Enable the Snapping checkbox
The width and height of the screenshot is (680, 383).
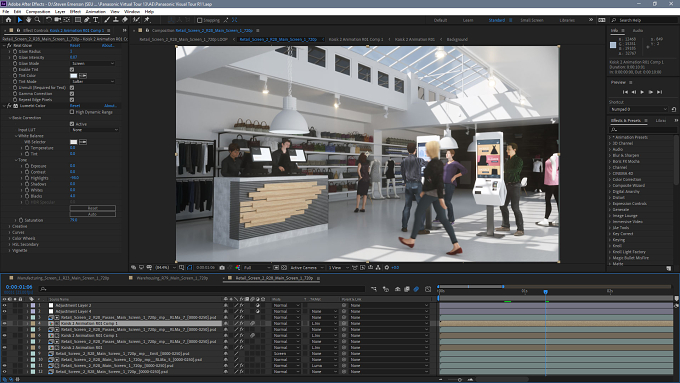[x=199, y=20]
